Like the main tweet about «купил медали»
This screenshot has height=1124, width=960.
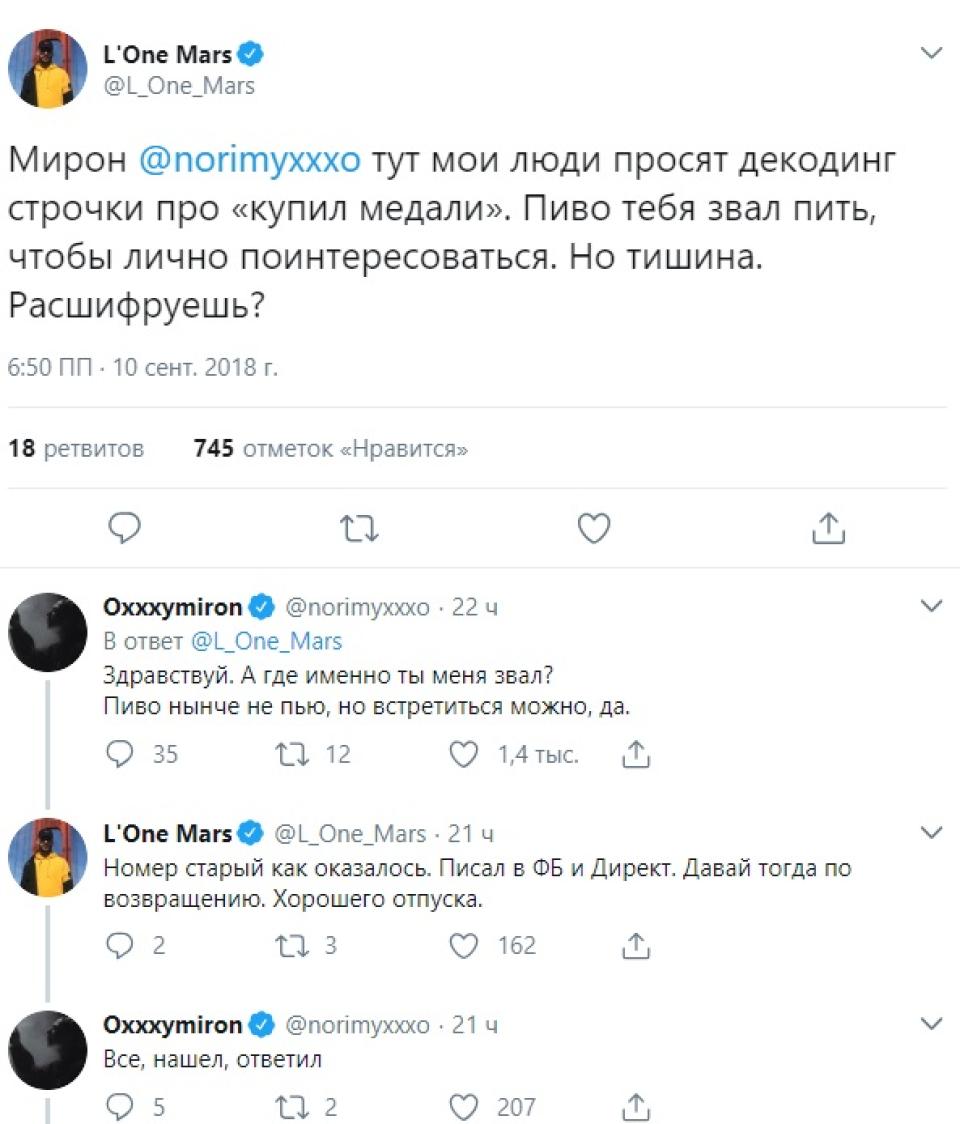tap(594, 528)
